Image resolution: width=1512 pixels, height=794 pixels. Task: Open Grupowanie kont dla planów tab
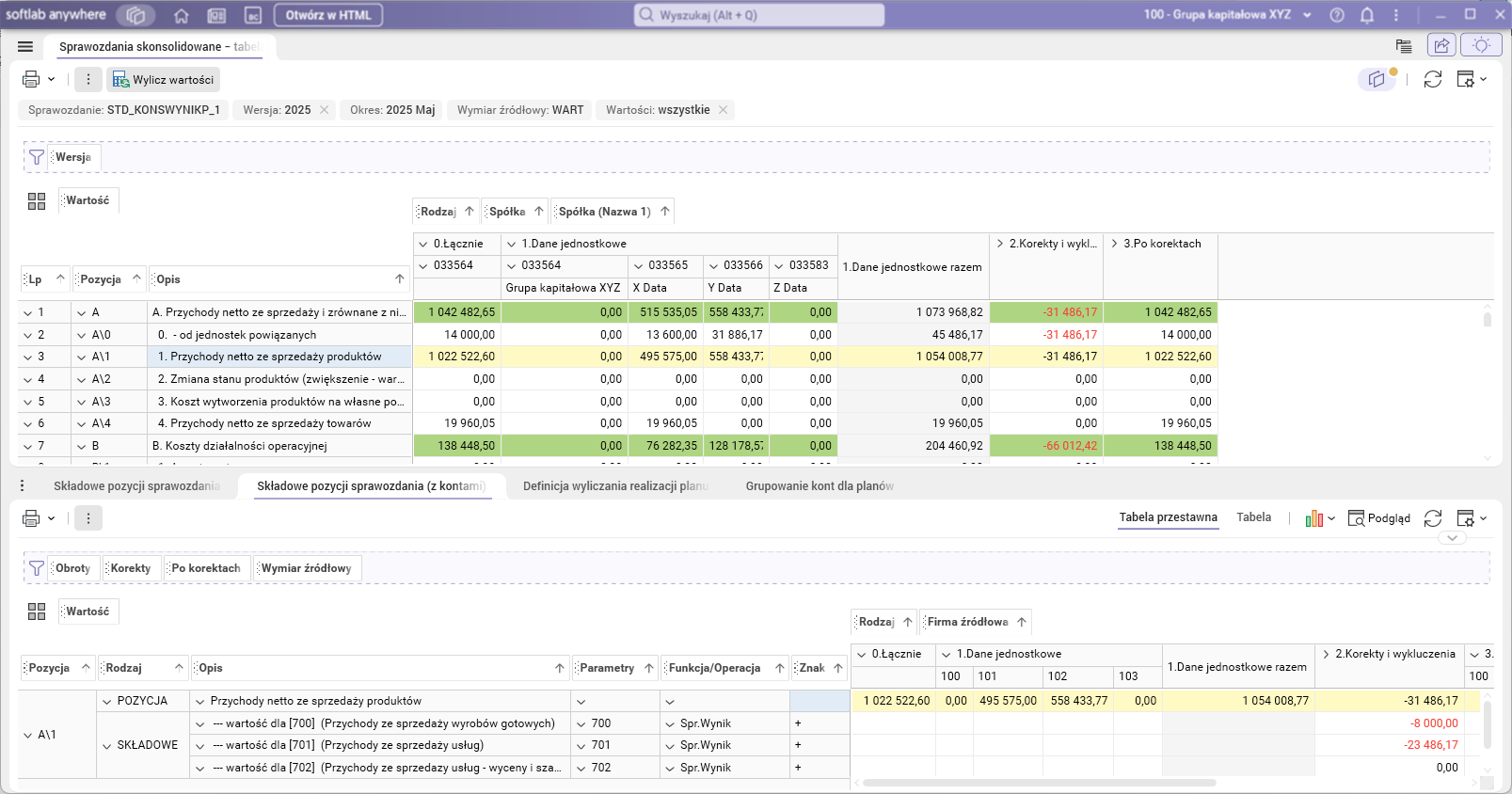tap(819, 486)
